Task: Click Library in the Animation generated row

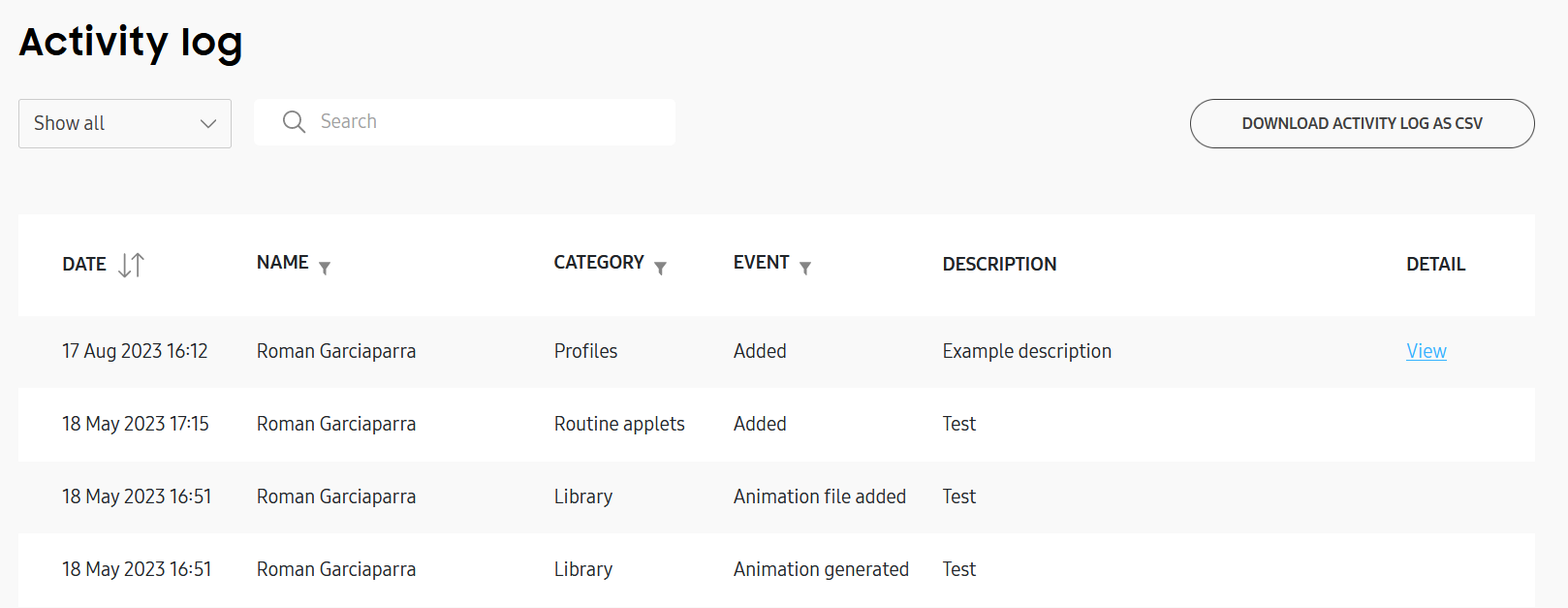Action: point(583,569)
